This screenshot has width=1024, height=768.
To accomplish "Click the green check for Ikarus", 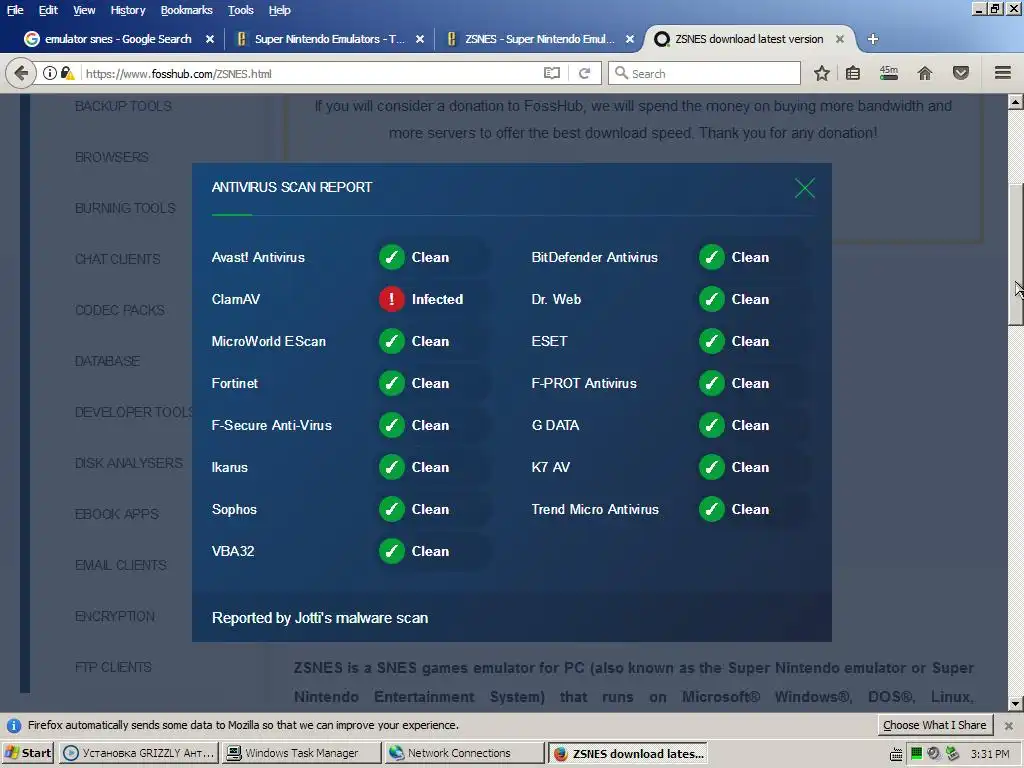I will [x=392, y=467].
